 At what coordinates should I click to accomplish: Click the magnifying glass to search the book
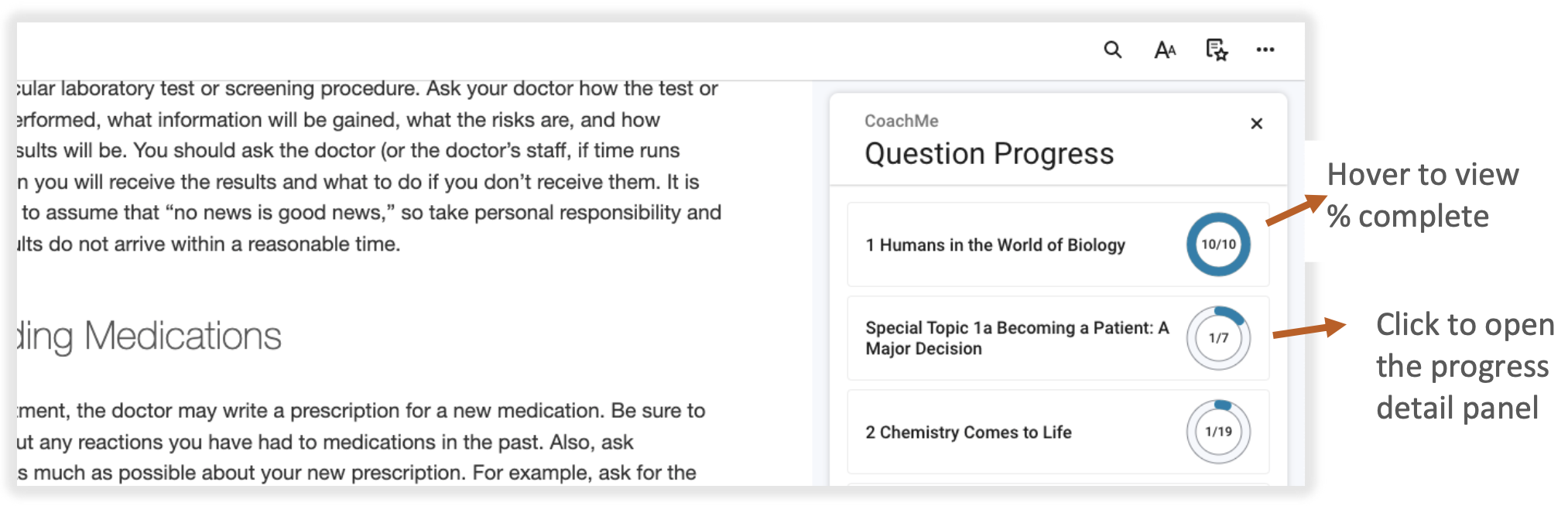(x=1113, y=50)
